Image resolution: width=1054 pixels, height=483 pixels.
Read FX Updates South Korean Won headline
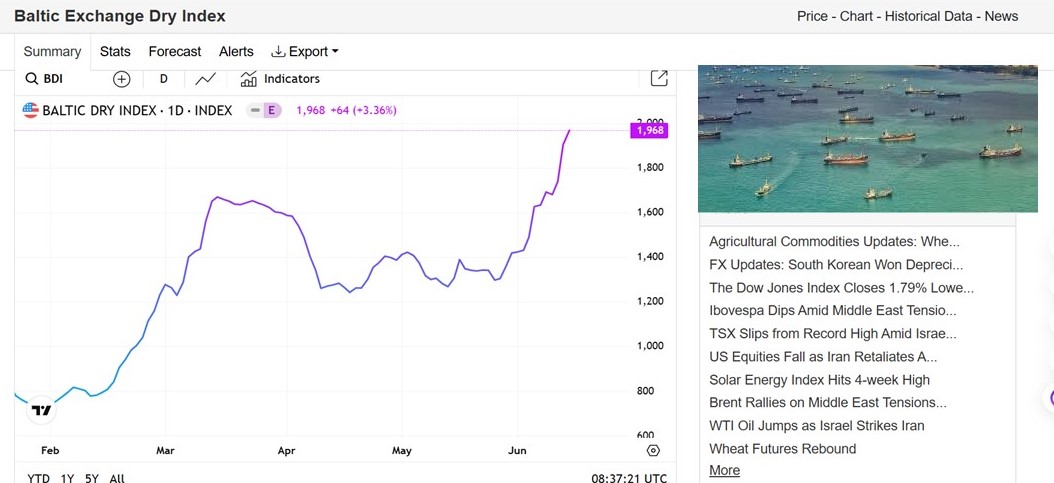pyautogui.click(x=836, y=265)
